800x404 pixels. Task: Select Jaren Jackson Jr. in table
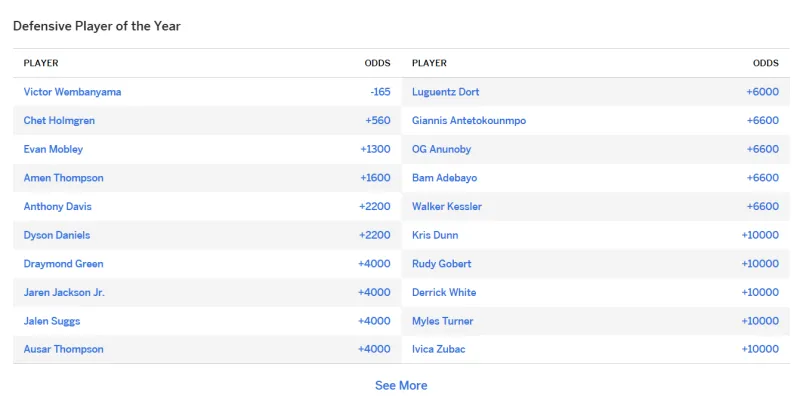coord(64,293)
